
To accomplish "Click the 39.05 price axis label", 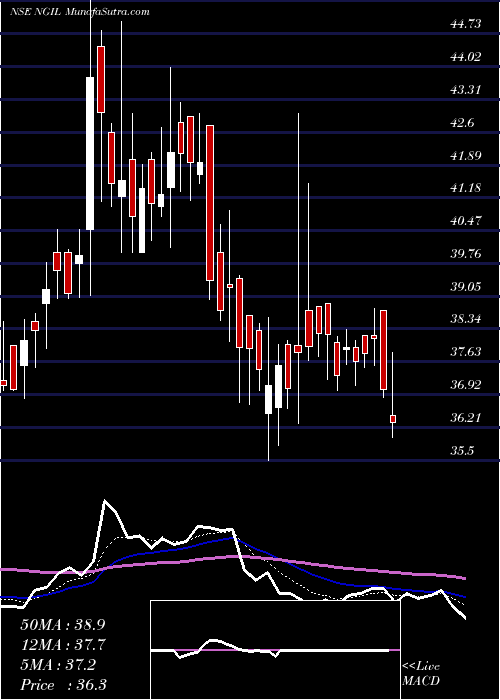I will click(x=466, y=286).
